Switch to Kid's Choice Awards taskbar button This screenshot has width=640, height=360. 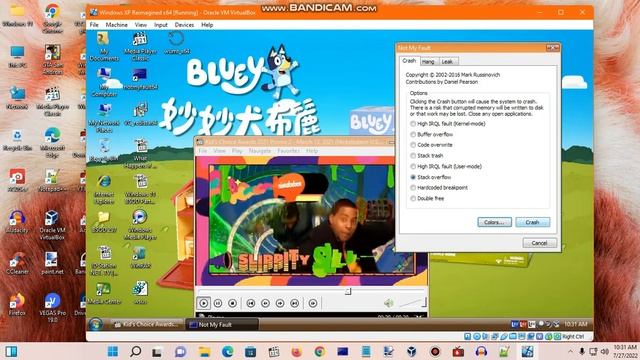coord(147,324)
